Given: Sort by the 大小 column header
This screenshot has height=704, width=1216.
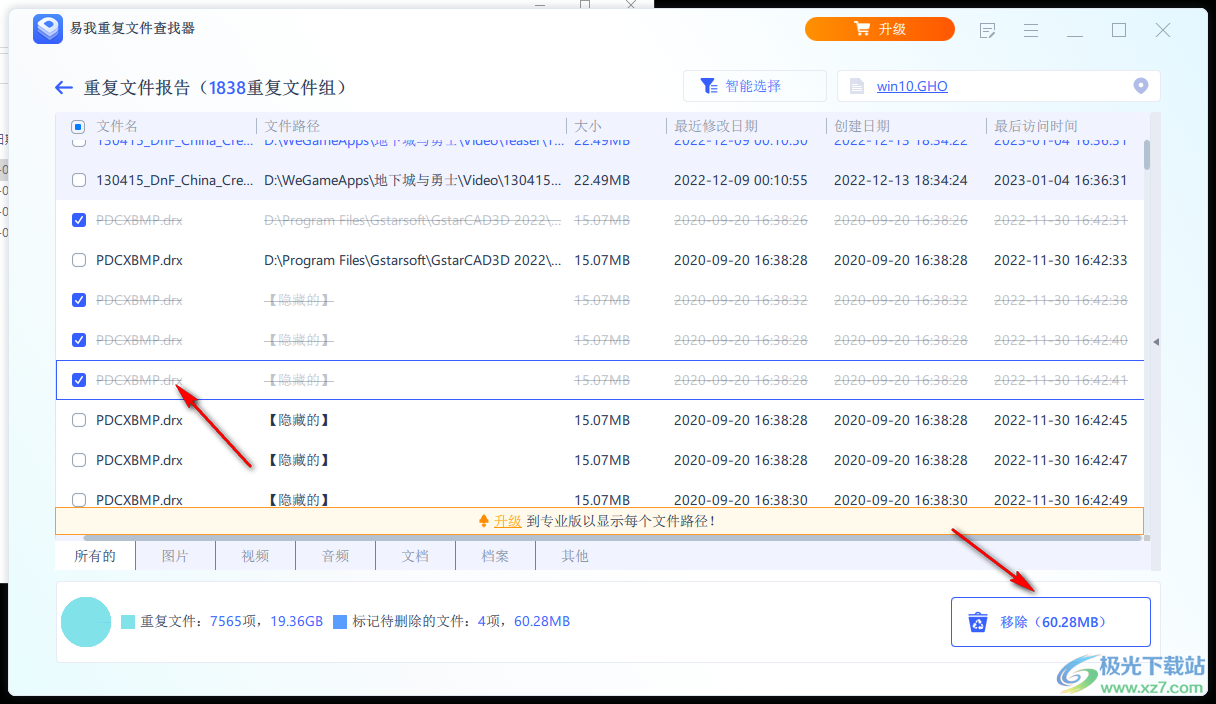Looking at the screenshot, I should pyautogui.click(x=587, y=126).
